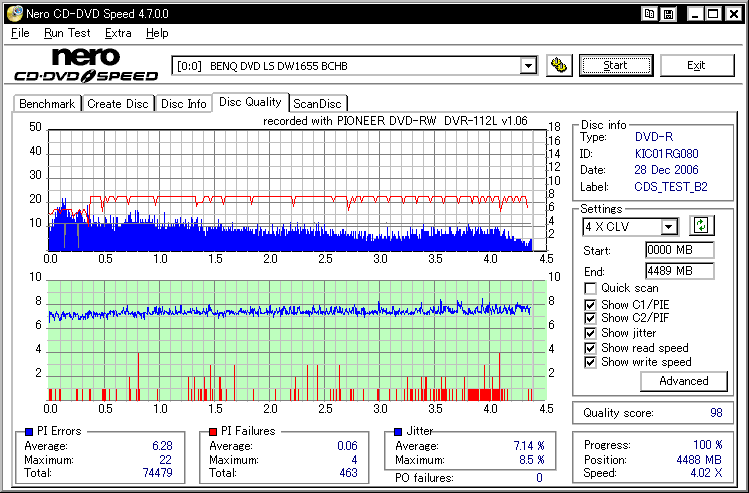The image size is (749, 493).
Task: Click the Start button
Action: [x=616, y=65]
